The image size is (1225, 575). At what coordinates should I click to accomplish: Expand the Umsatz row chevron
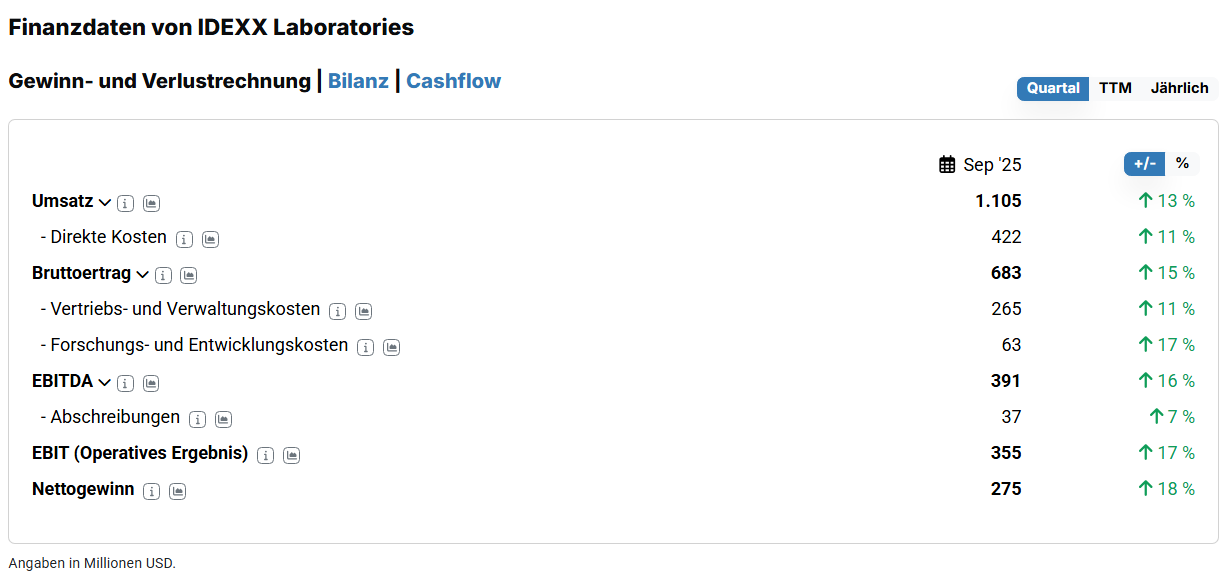tap(105, 202)
